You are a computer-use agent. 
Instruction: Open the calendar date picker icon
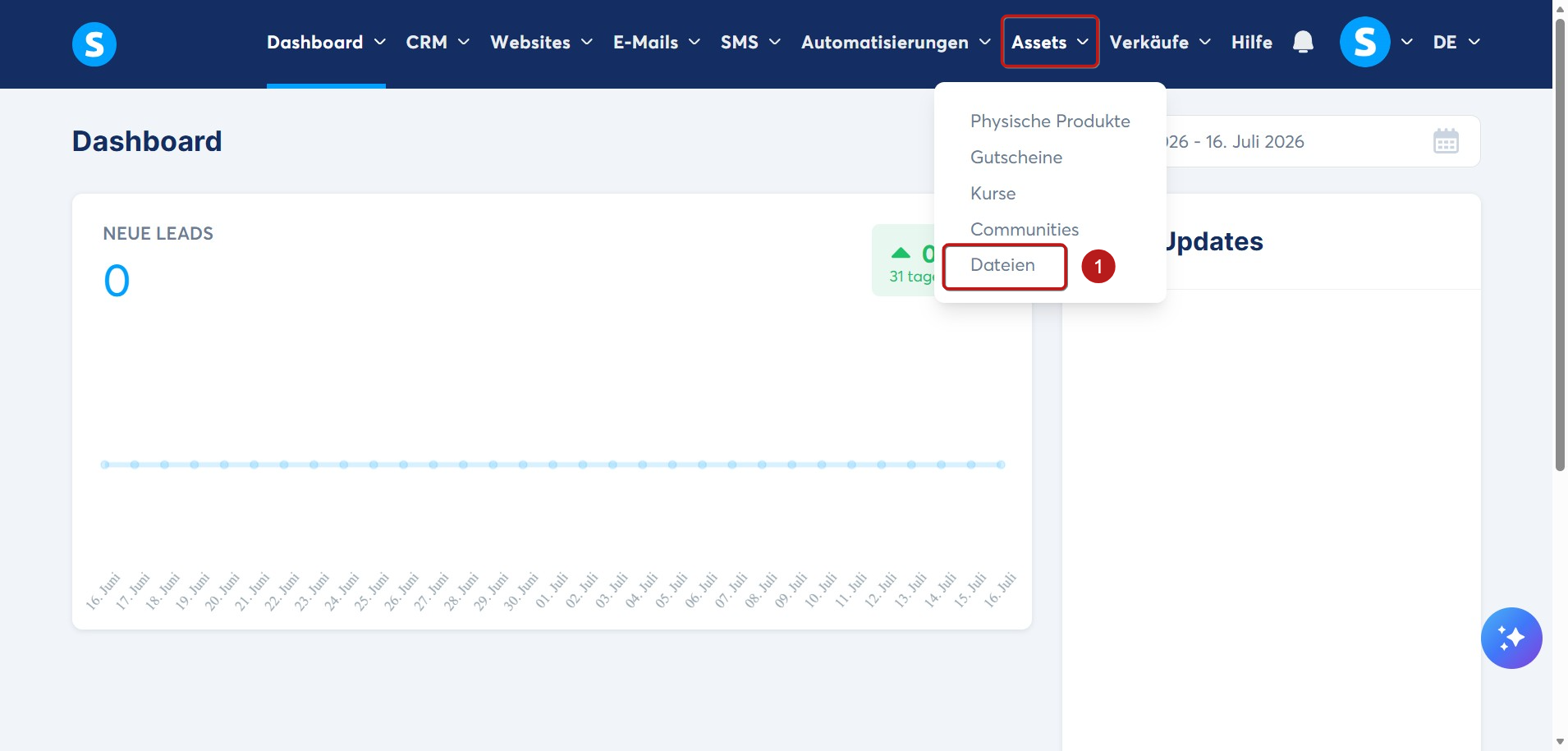tap(1446, 141)
